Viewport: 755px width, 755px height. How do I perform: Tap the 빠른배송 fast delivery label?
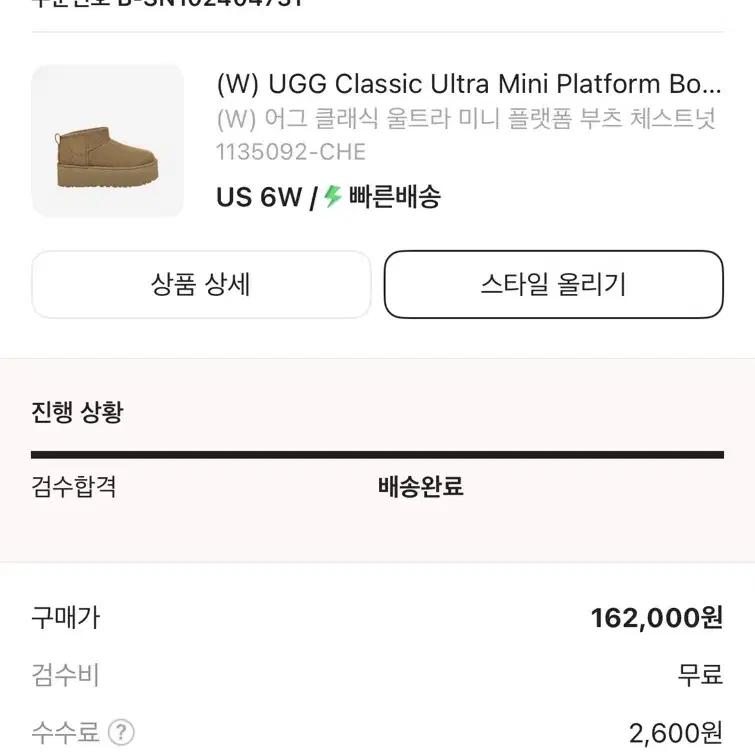(394, 196)
